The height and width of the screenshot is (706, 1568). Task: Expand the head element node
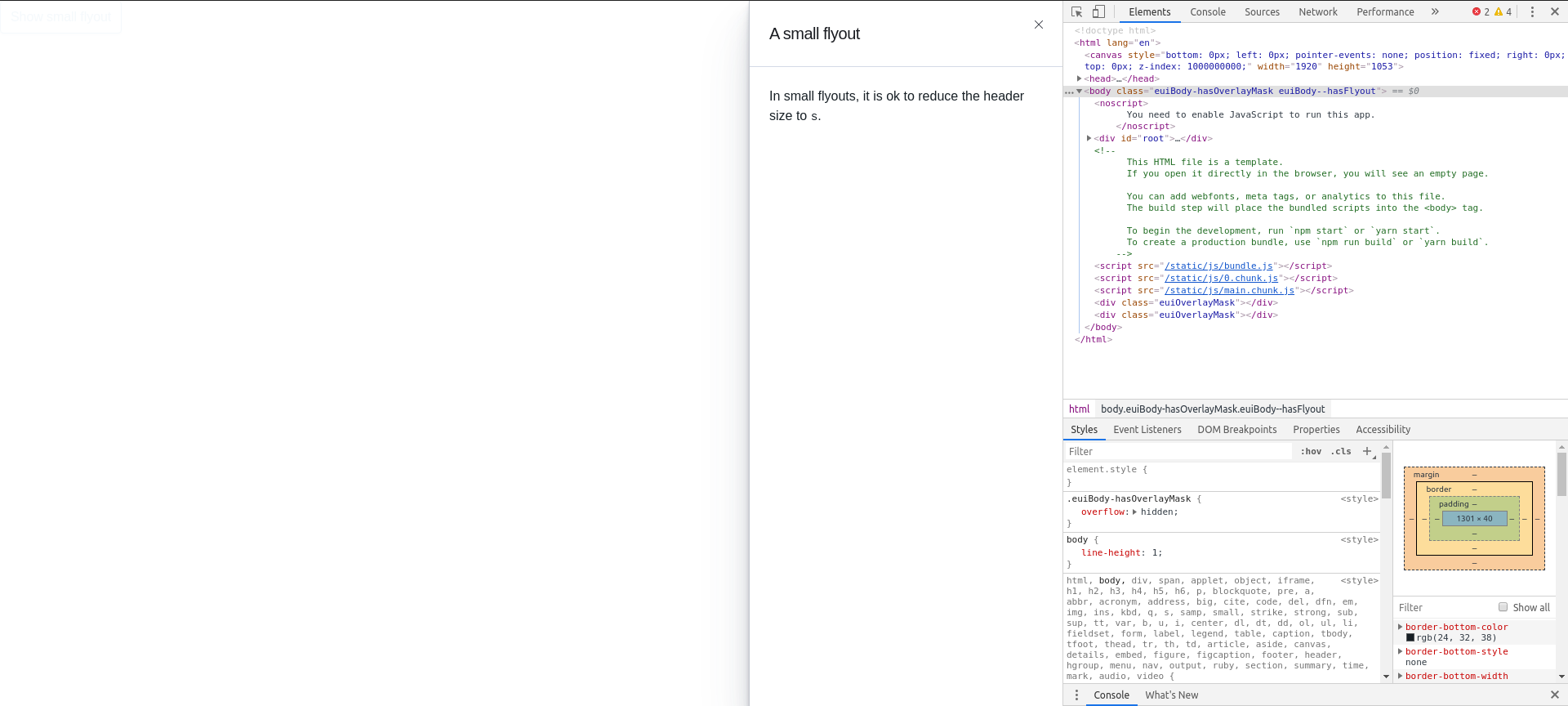pos(1080,78)
